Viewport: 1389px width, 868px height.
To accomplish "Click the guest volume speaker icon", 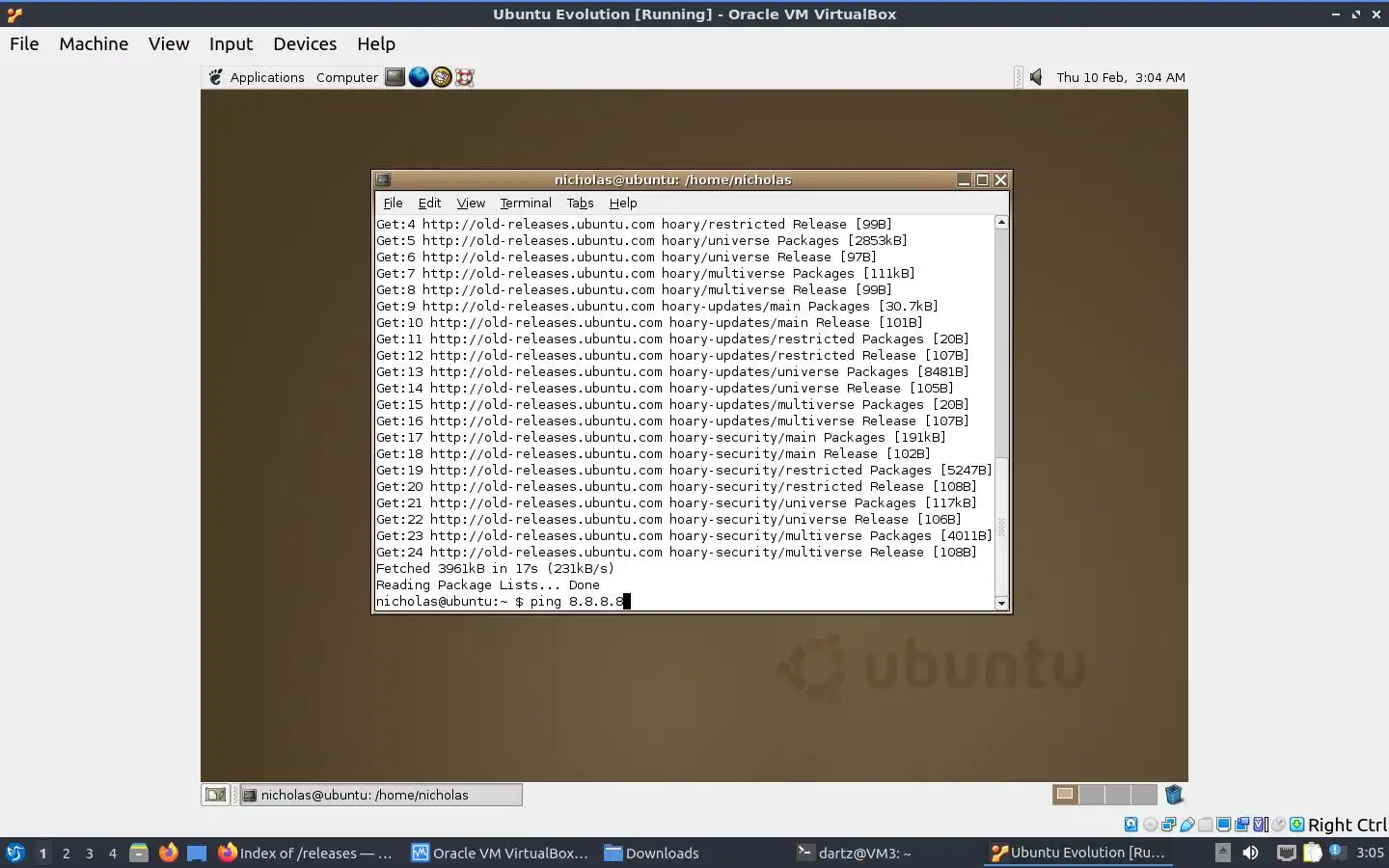I will pos(1036,77).
